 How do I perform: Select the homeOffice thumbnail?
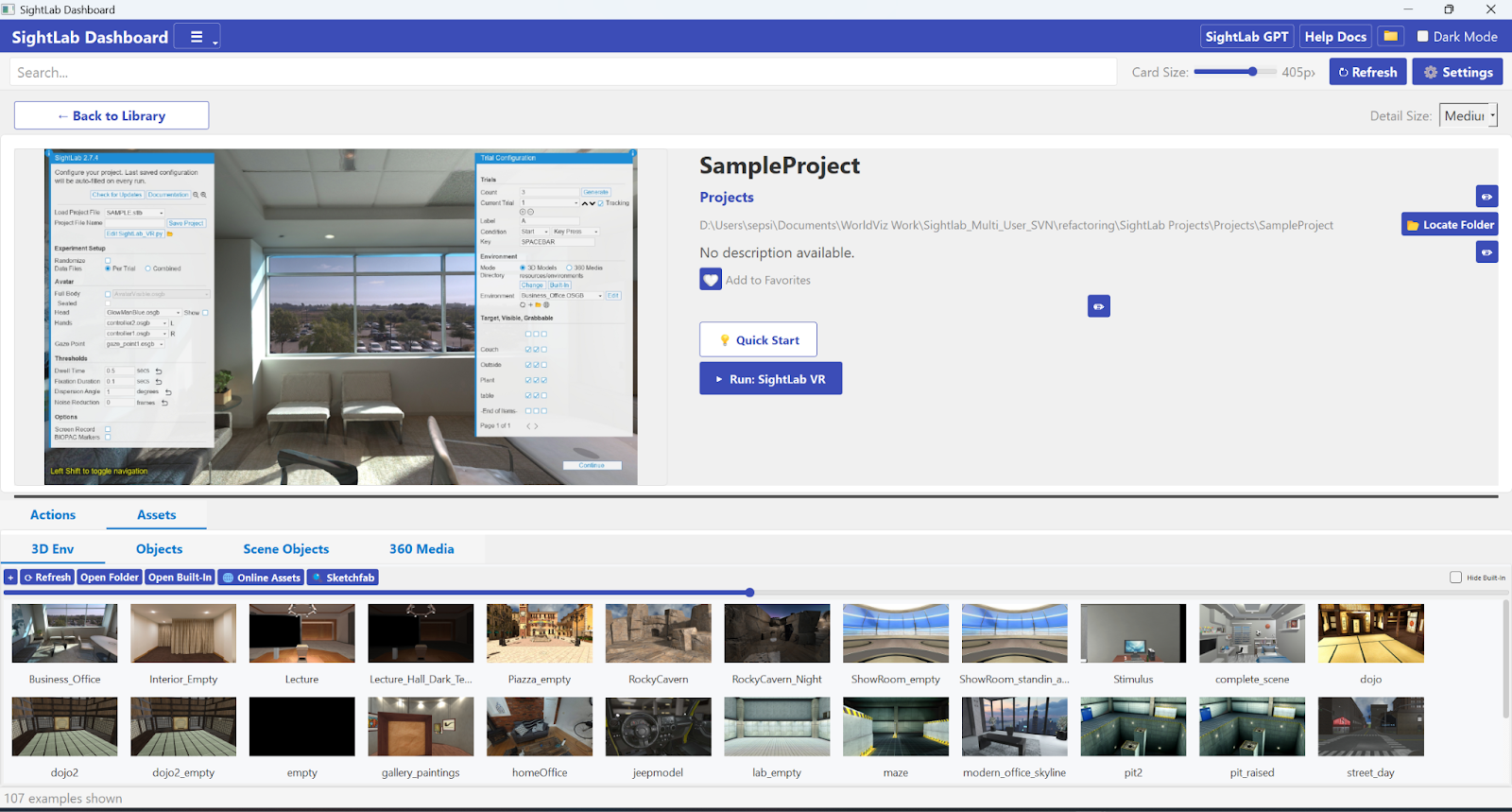[540, 727]
